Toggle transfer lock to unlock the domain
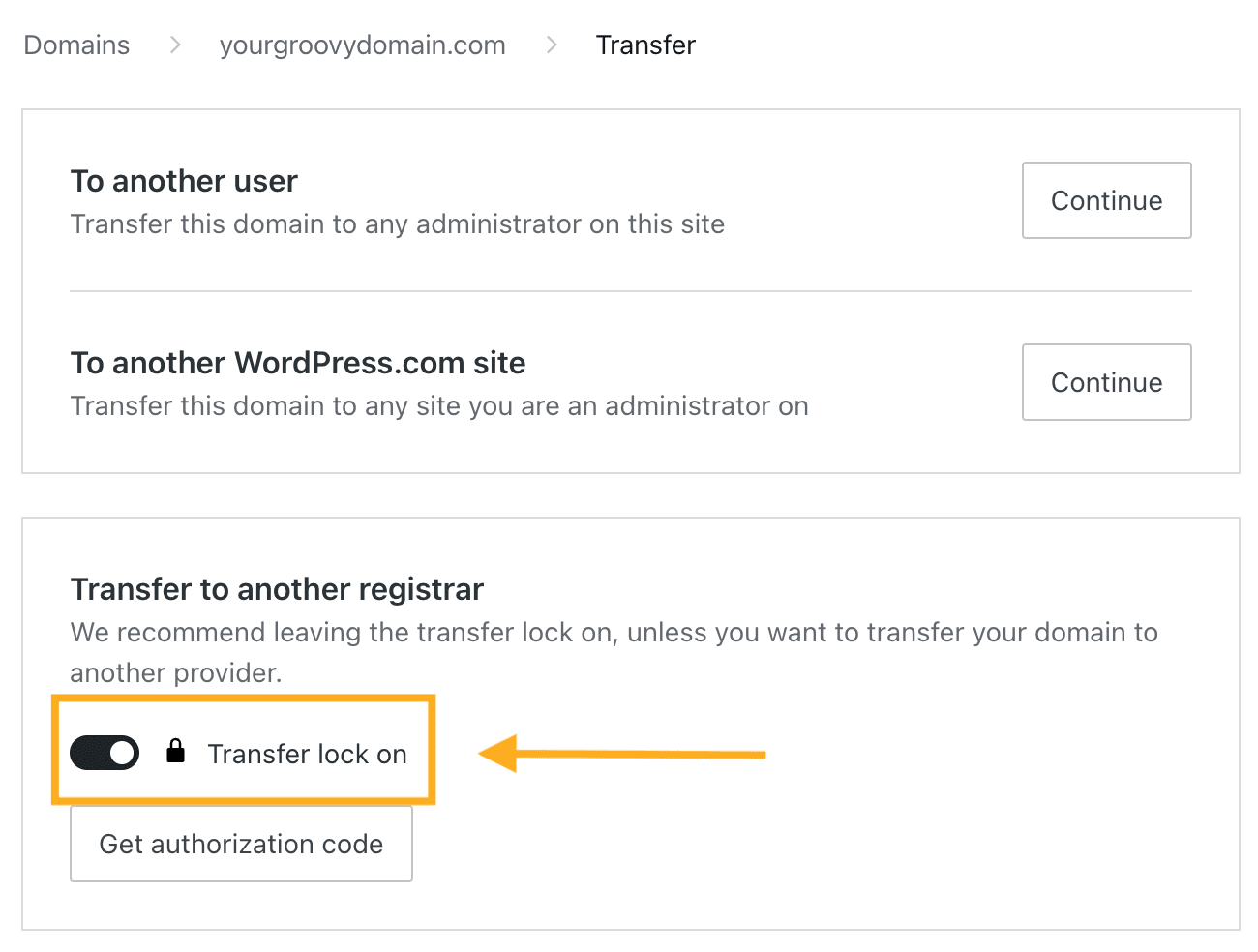Viewport: 1258px width, 952px height. pyautogui.click(x=105, y=752)
